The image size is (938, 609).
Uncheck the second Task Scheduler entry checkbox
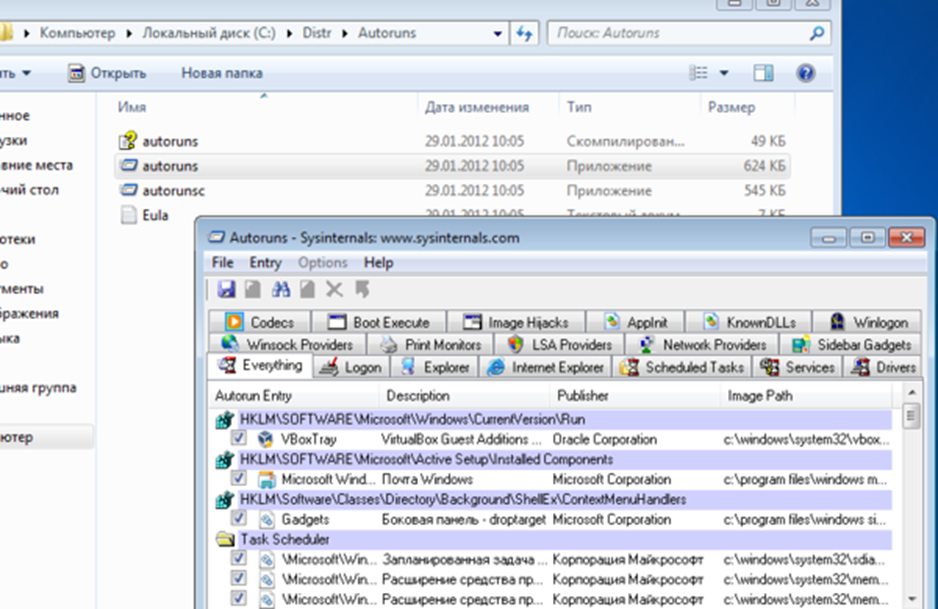point(238,579)
